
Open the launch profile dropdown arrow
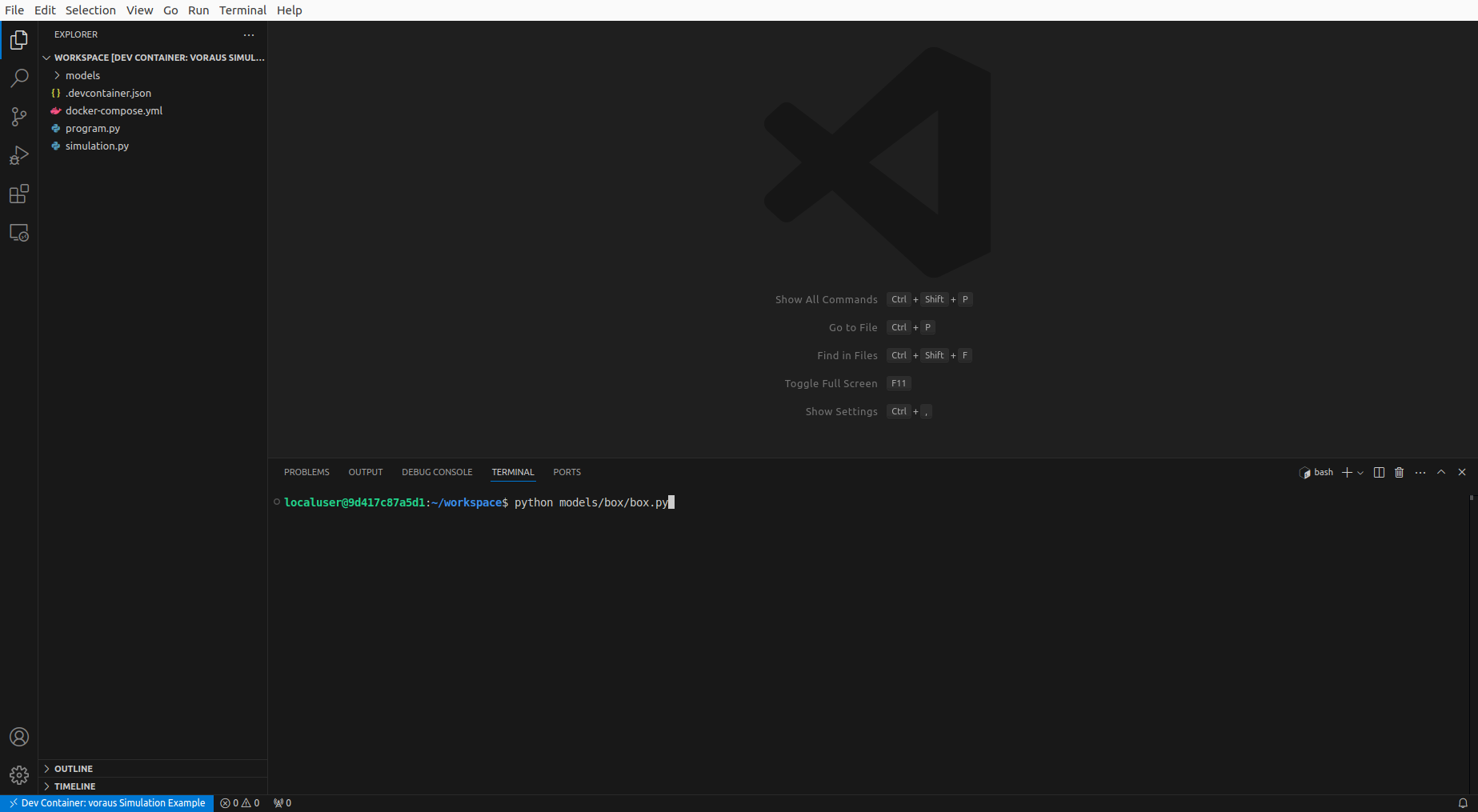[1360, 473]
